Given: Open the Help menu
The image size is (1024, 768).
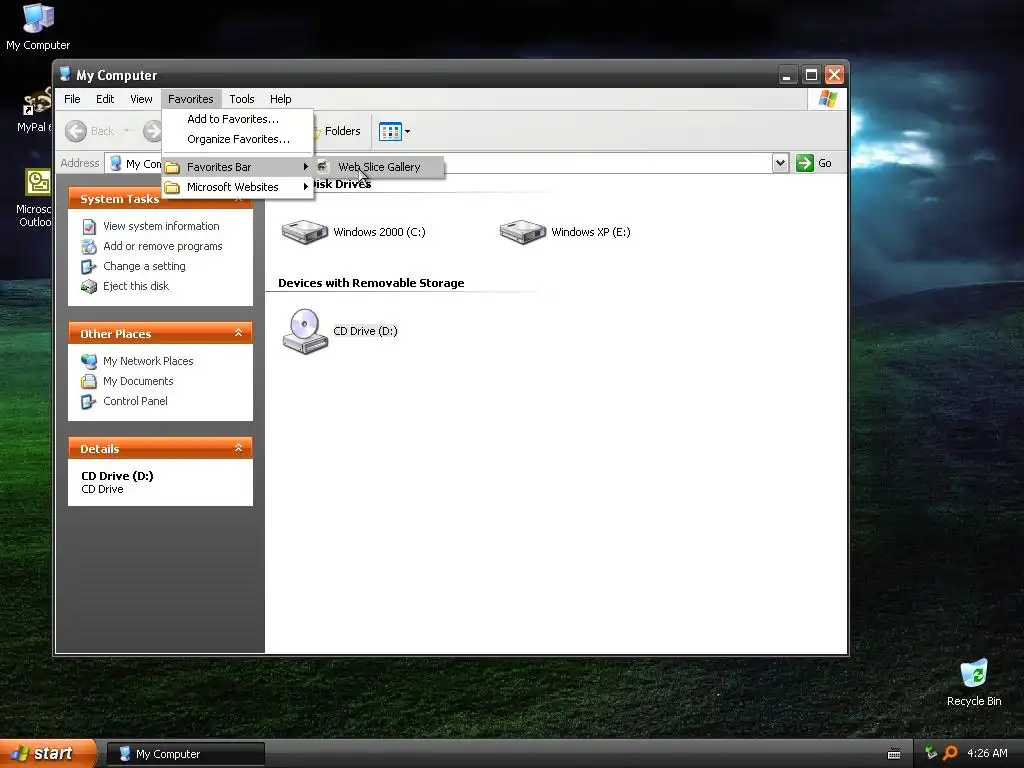Looking at the screenshot, I should [x=281, y=99].
